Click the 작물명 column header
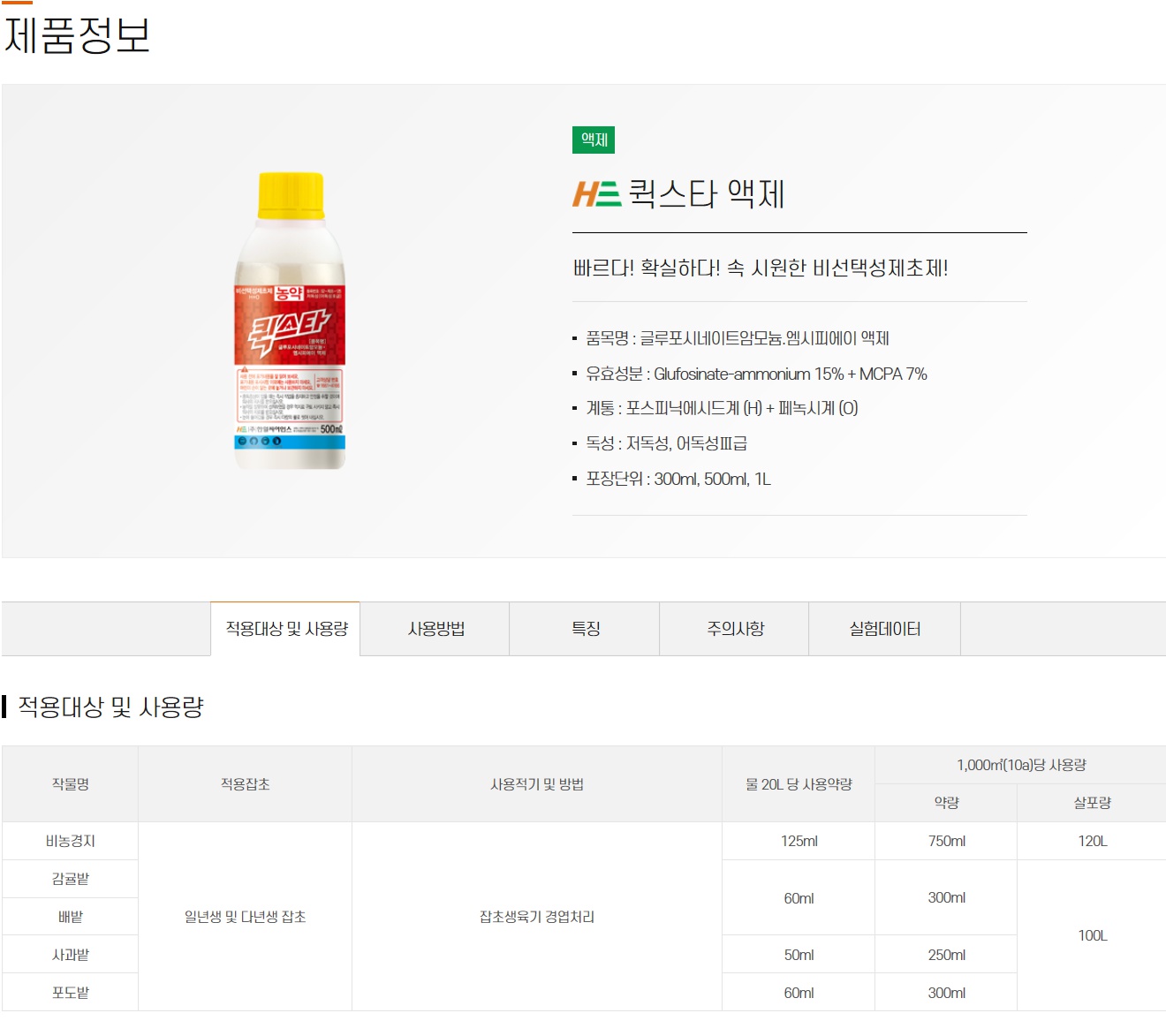Image resolution: width=1166 pixels, height=1036 pixels. [70, 784]
